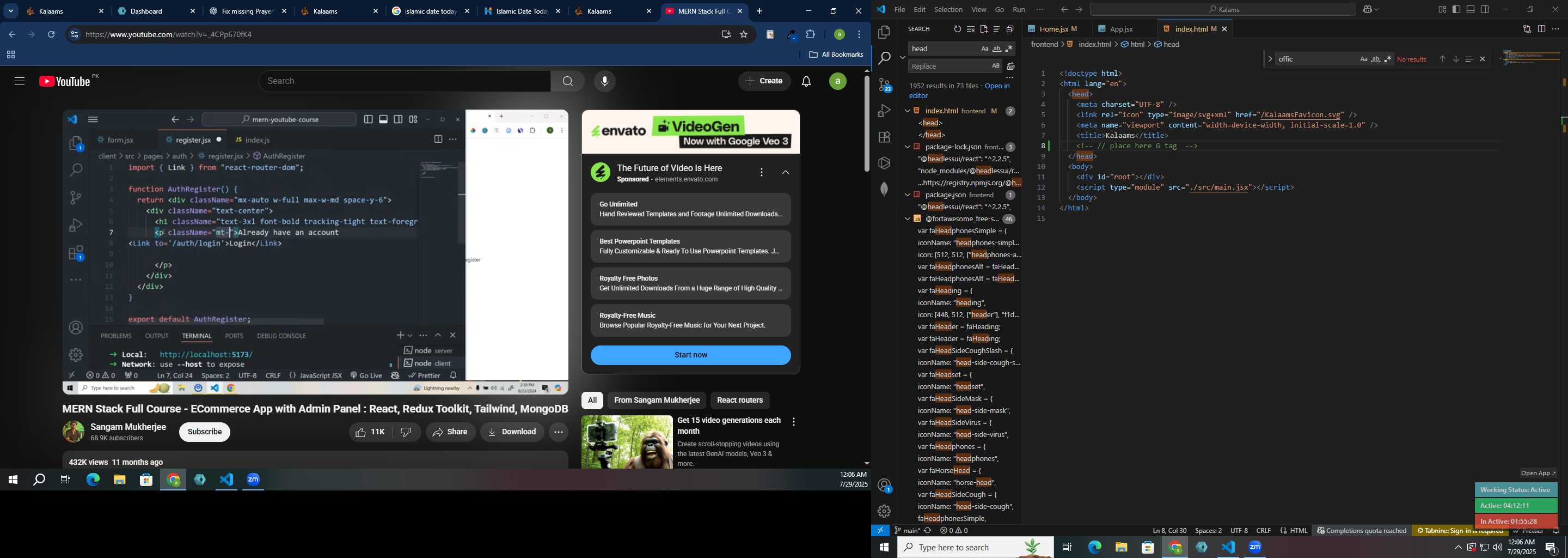Open Source Control with 23 changes
Screen dimensions: 1568x558
(884, 84)
